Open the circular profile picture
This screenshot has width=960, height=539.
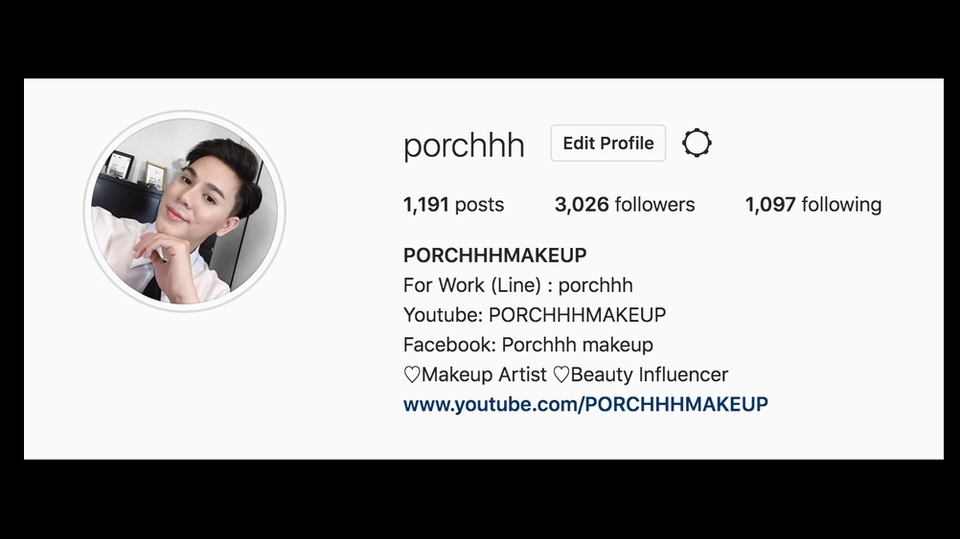click(x=184, y=211)
